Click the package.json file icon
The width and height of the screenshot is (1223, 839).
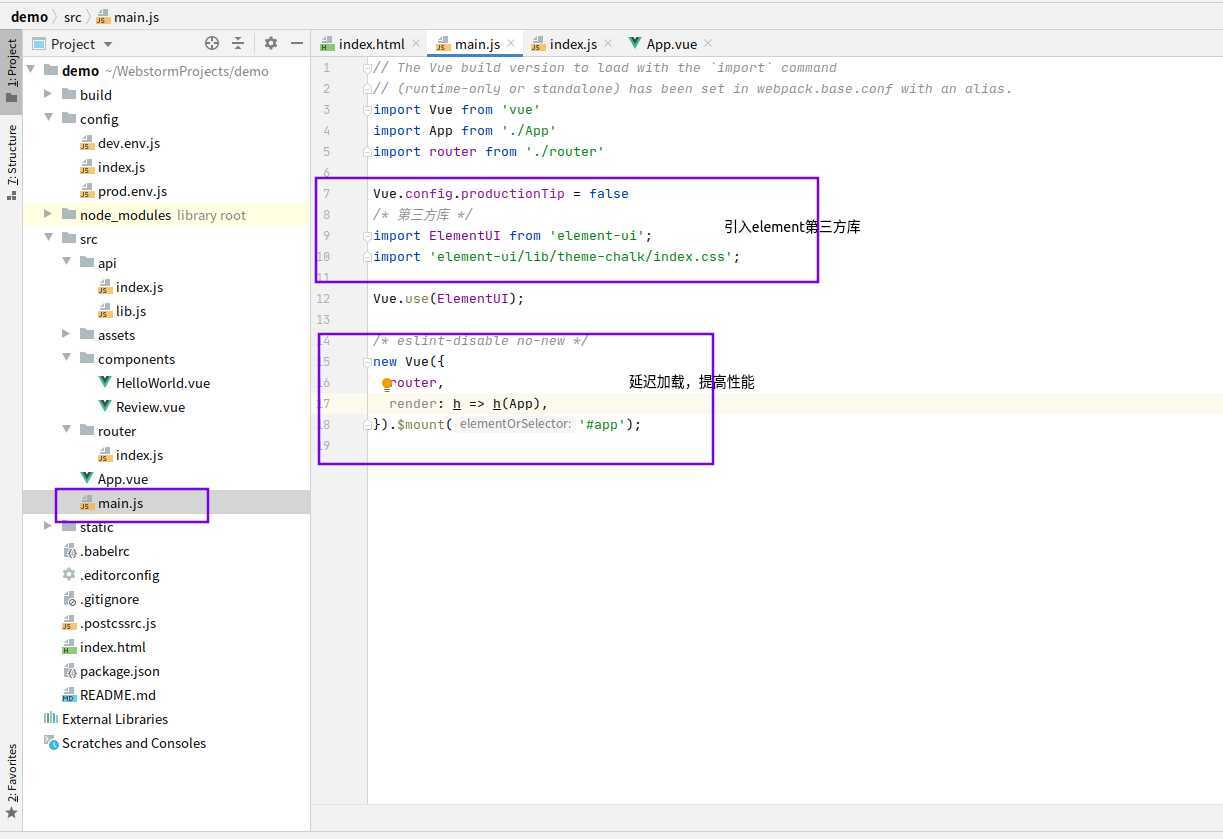69,671
